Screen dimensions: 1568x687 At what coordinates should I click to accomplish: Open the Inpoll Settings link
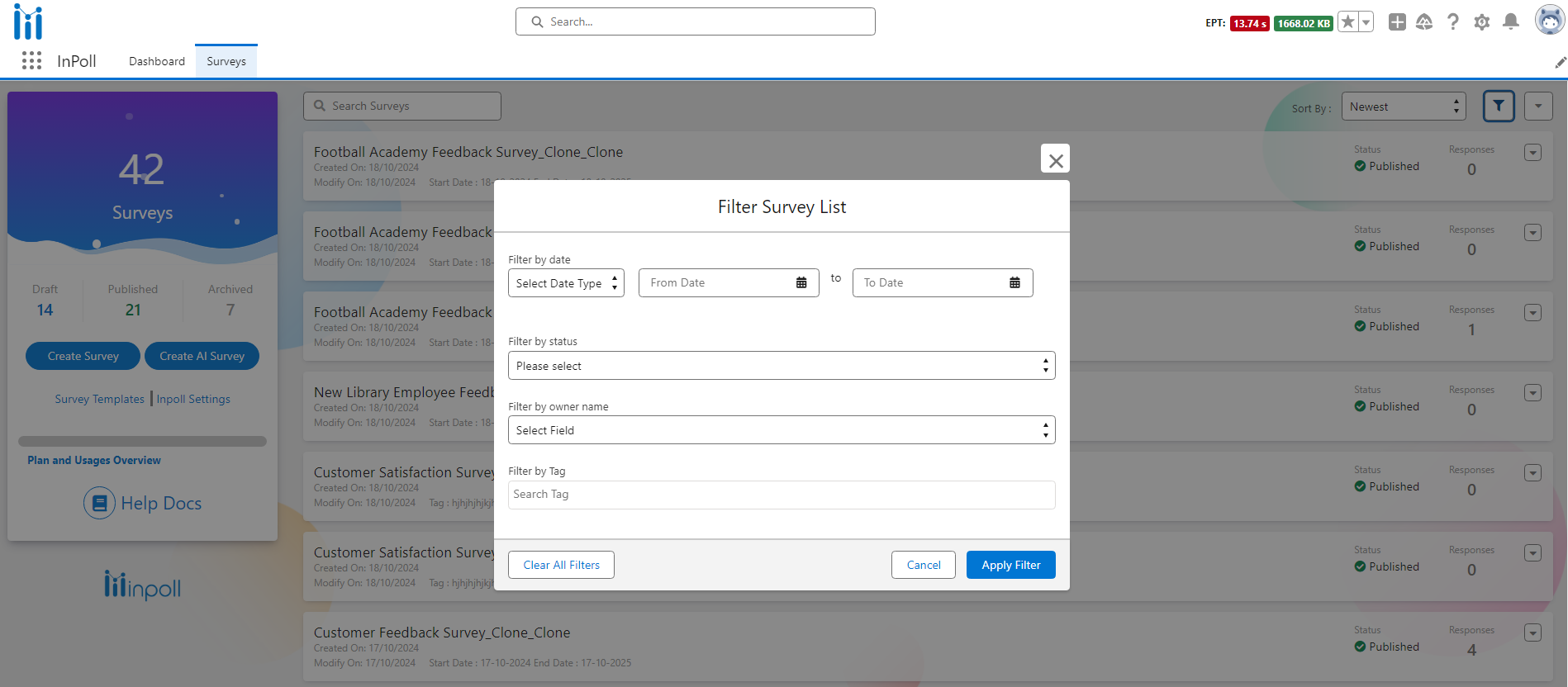pos(193,399)
